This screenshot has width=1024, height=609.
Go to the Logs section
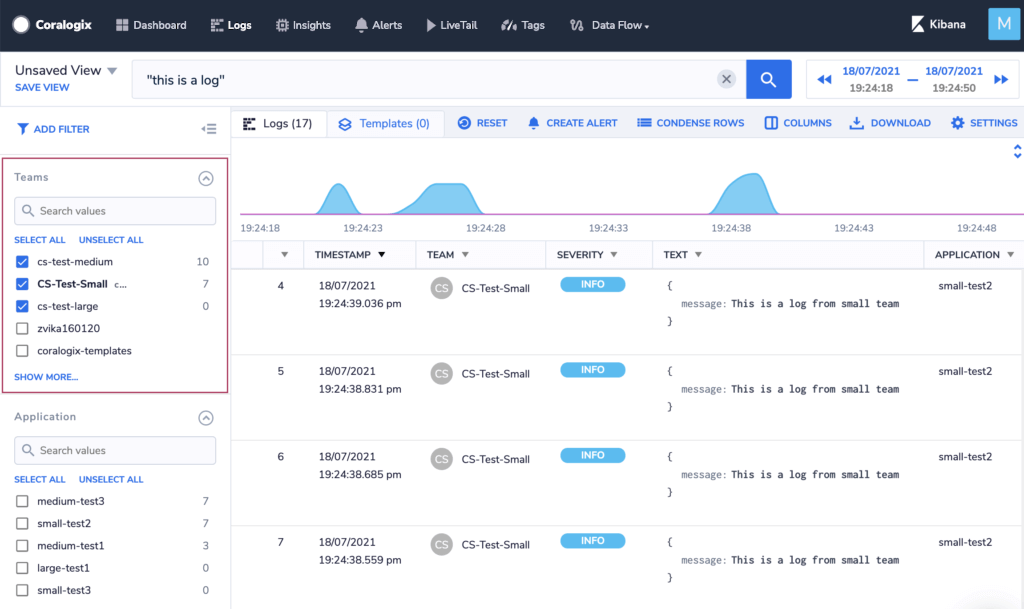pos(231,25)
